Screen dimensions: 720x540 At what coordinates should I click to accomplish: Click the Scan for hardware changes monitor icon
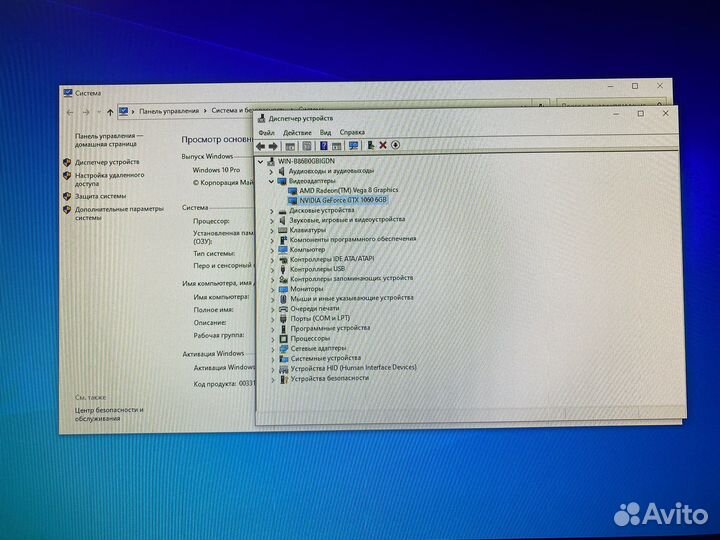(353, 146)
